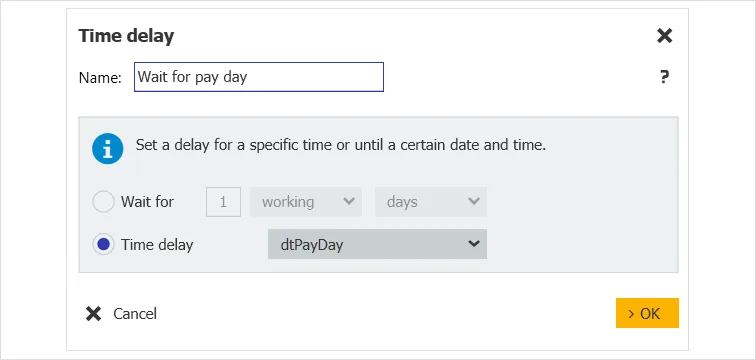Select the Time delay radio button
Screen dimensions: 756x360
103,244
